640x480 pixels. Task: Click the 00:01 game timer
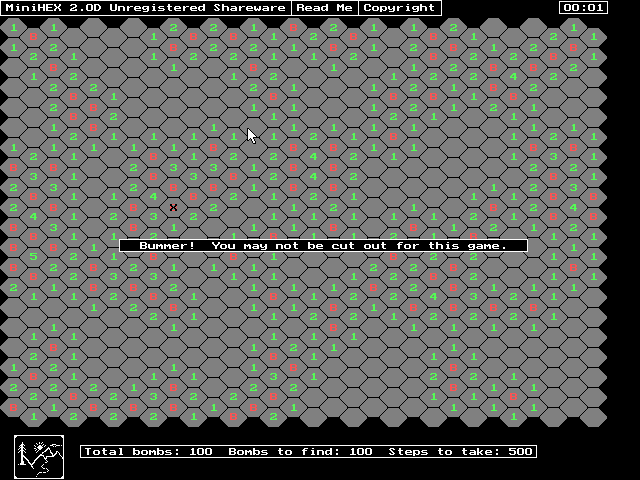click(583, 8)
